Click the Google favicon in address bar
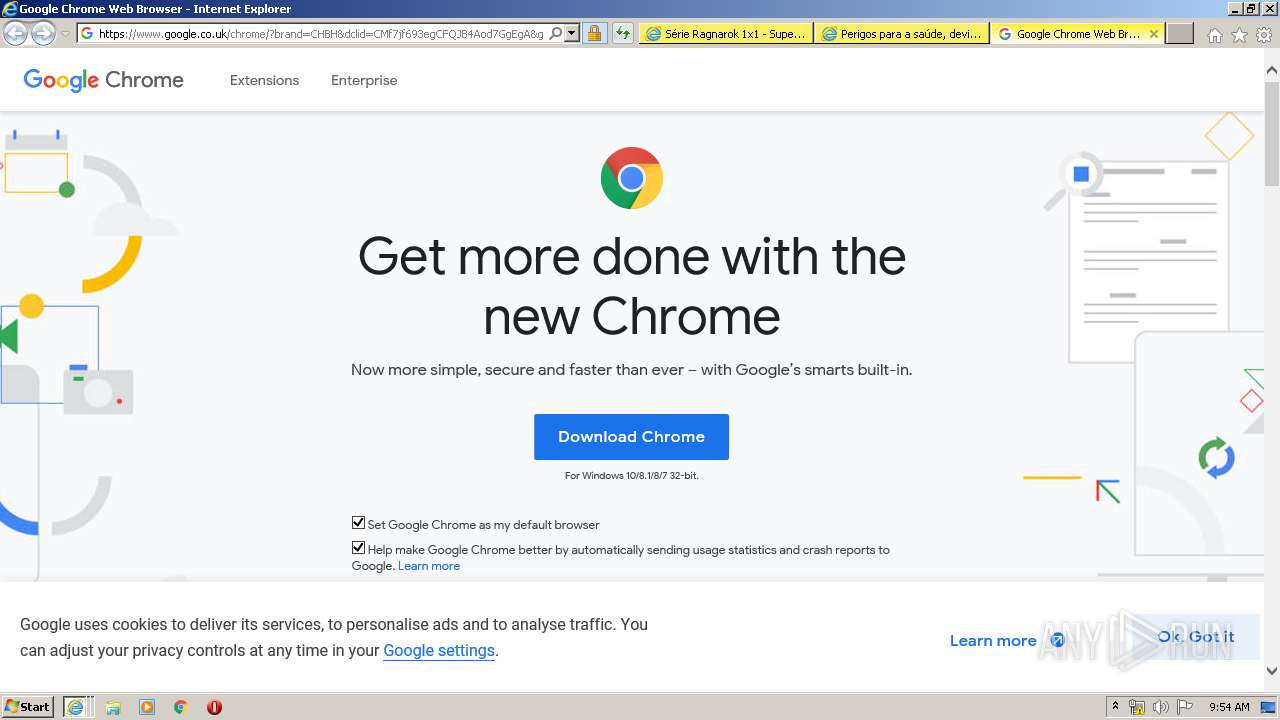 point(87,33)
